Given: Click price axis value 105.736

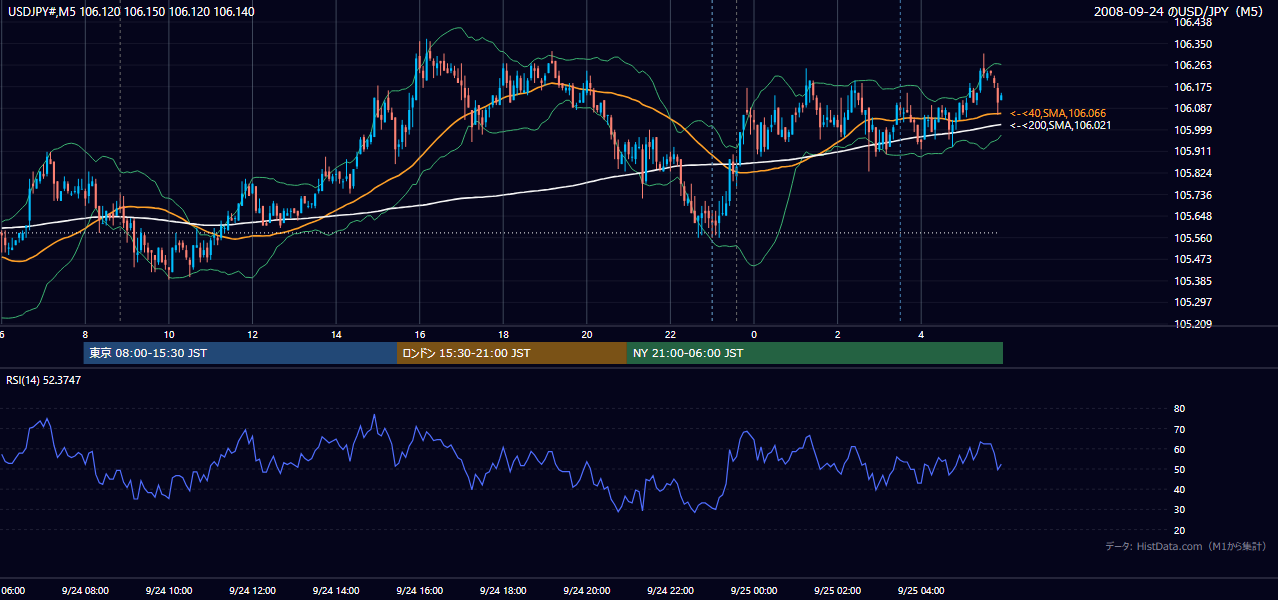Looking at the screenshot, I should [x=1193, y=195].
